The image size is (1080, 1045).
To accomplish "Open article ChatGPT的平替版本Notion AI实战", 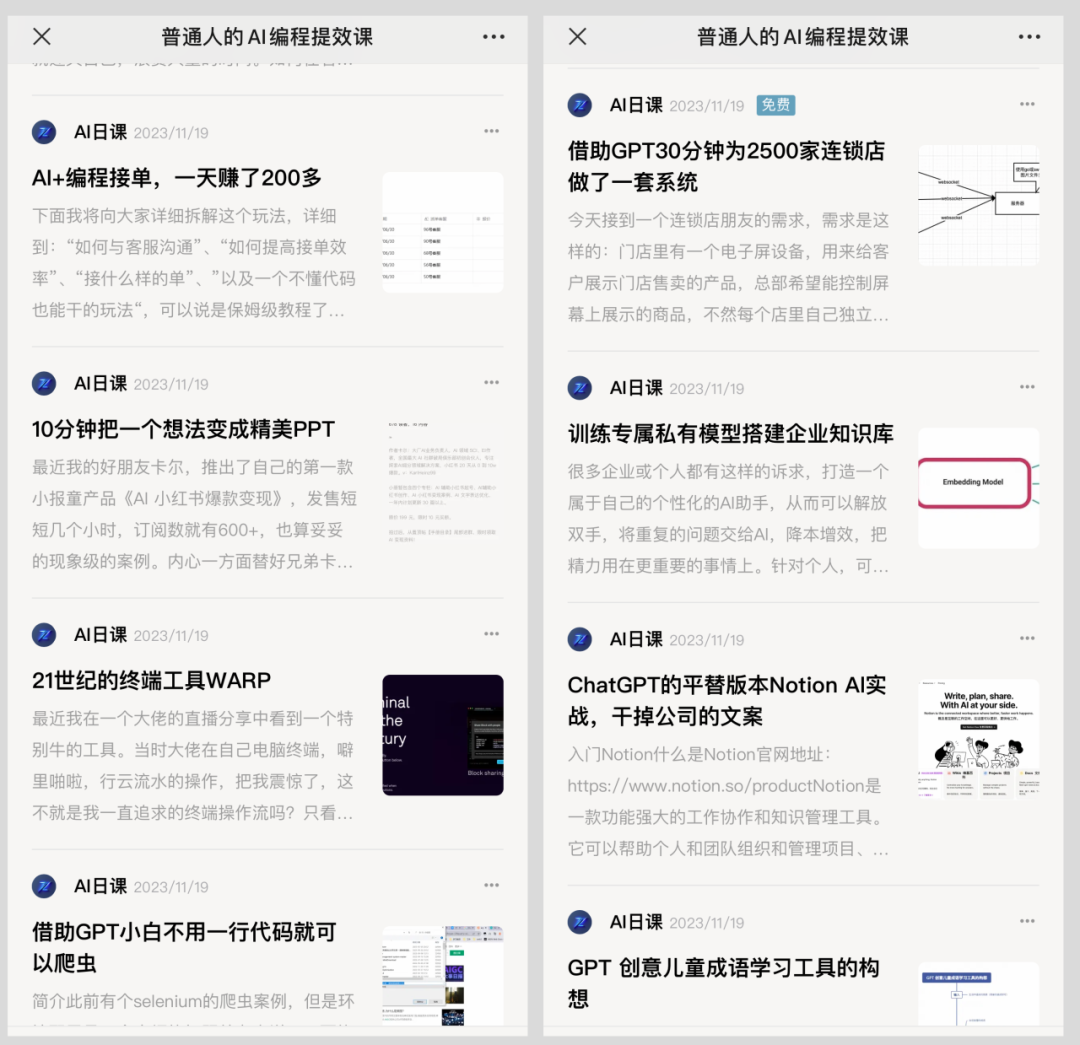I will click(x=727, y=701).
